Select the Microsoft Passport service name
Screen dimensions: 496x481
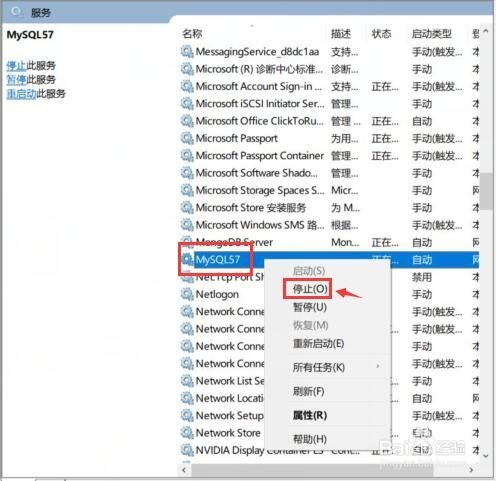tap(237, 138)
